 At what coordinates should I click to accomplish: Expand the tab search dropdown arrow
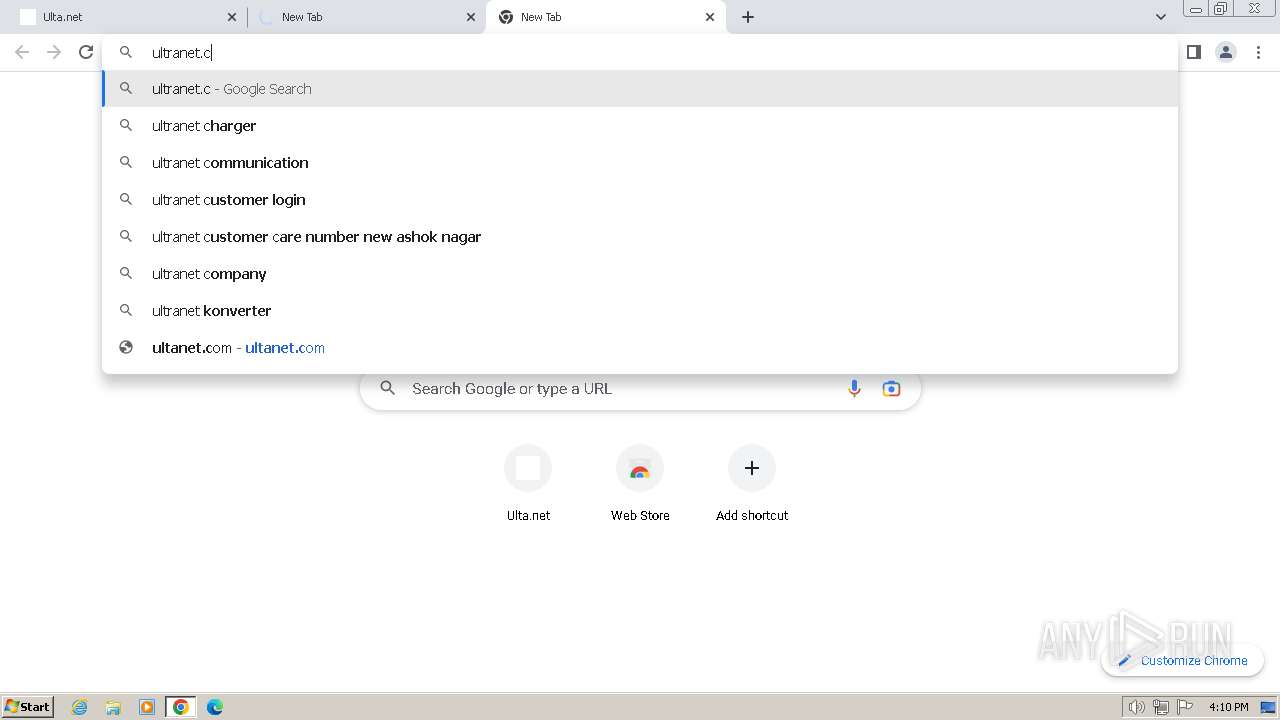[1160, 17]
